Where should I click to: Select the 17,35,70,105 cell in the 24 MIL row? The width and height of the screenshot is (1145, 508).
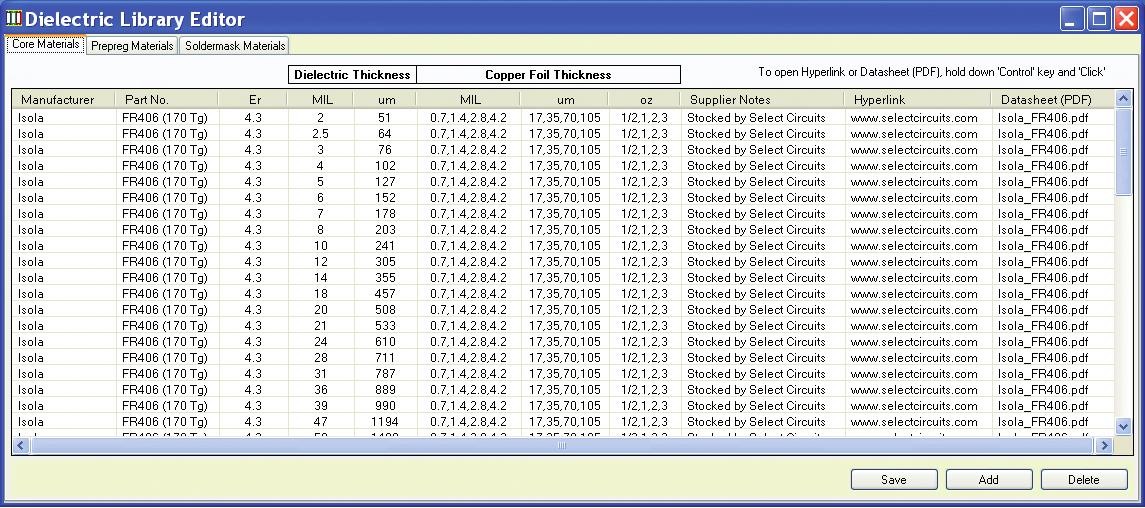pos(564,342)
